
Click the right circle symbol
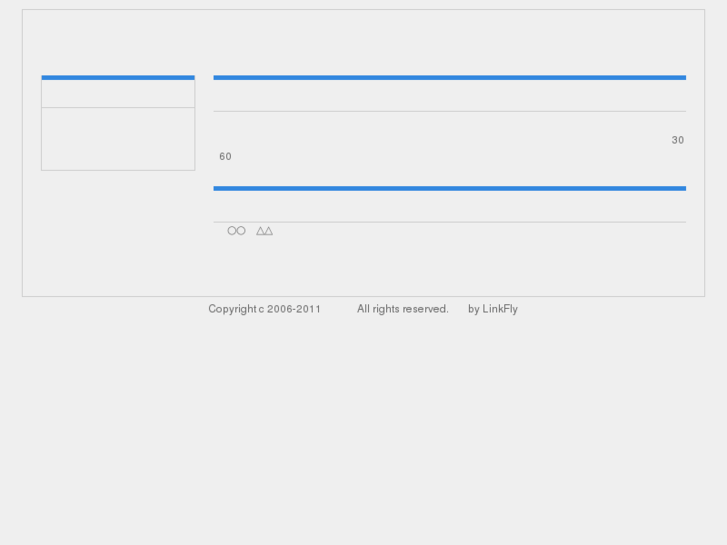241,231
